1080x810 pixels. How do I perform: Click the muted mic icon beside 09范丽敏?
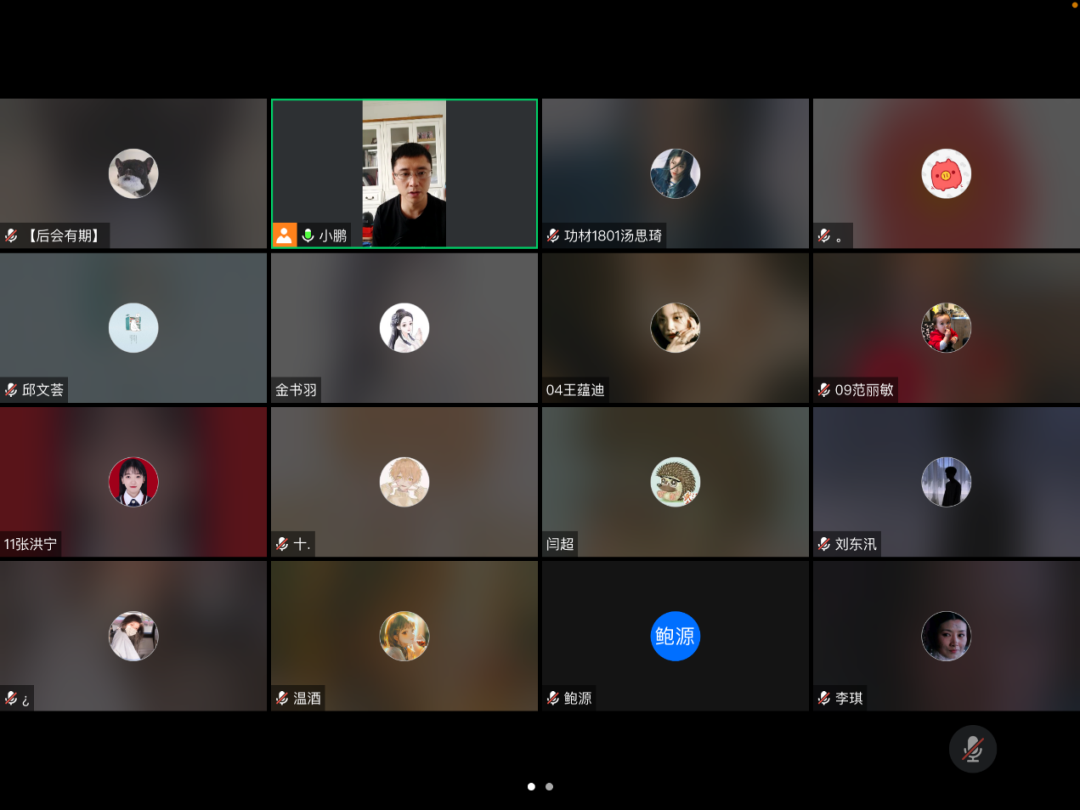click(824, 390)
